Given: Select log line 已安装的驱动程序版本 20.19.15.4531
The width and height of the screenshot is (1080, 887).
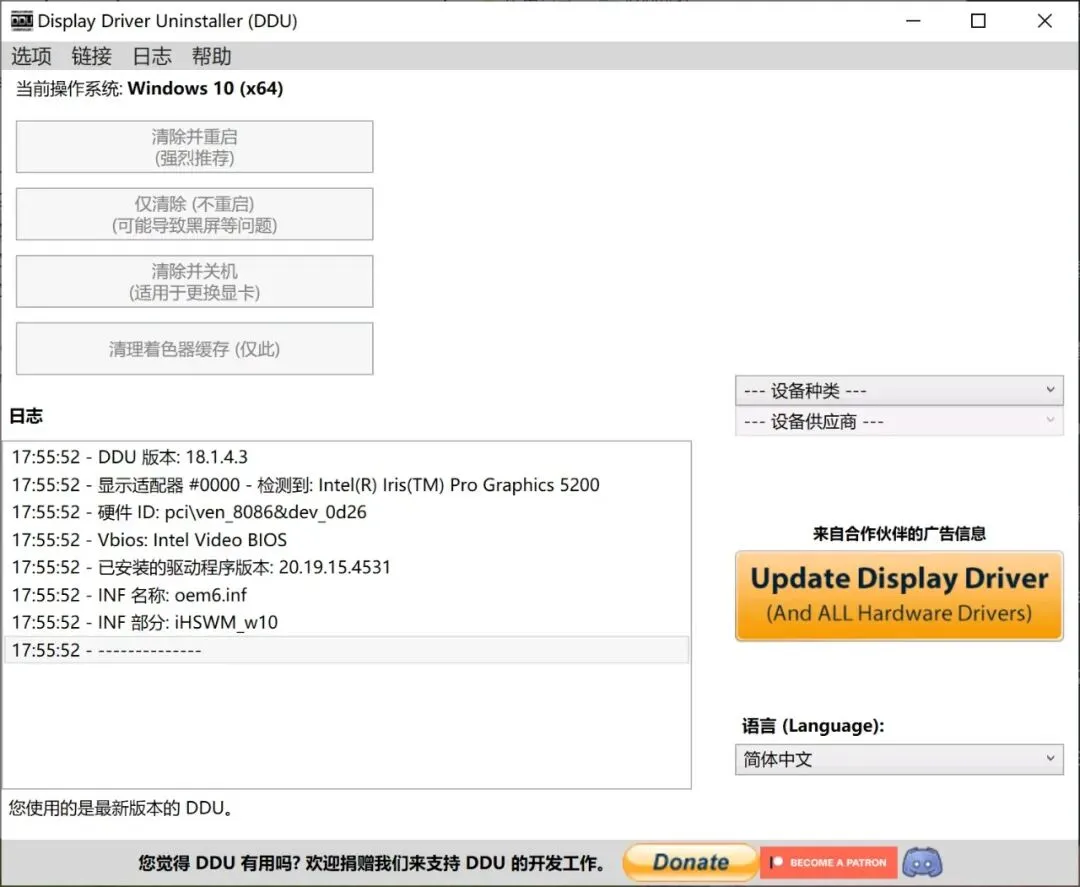Looking at the screenshot, I should click(346, 567).
